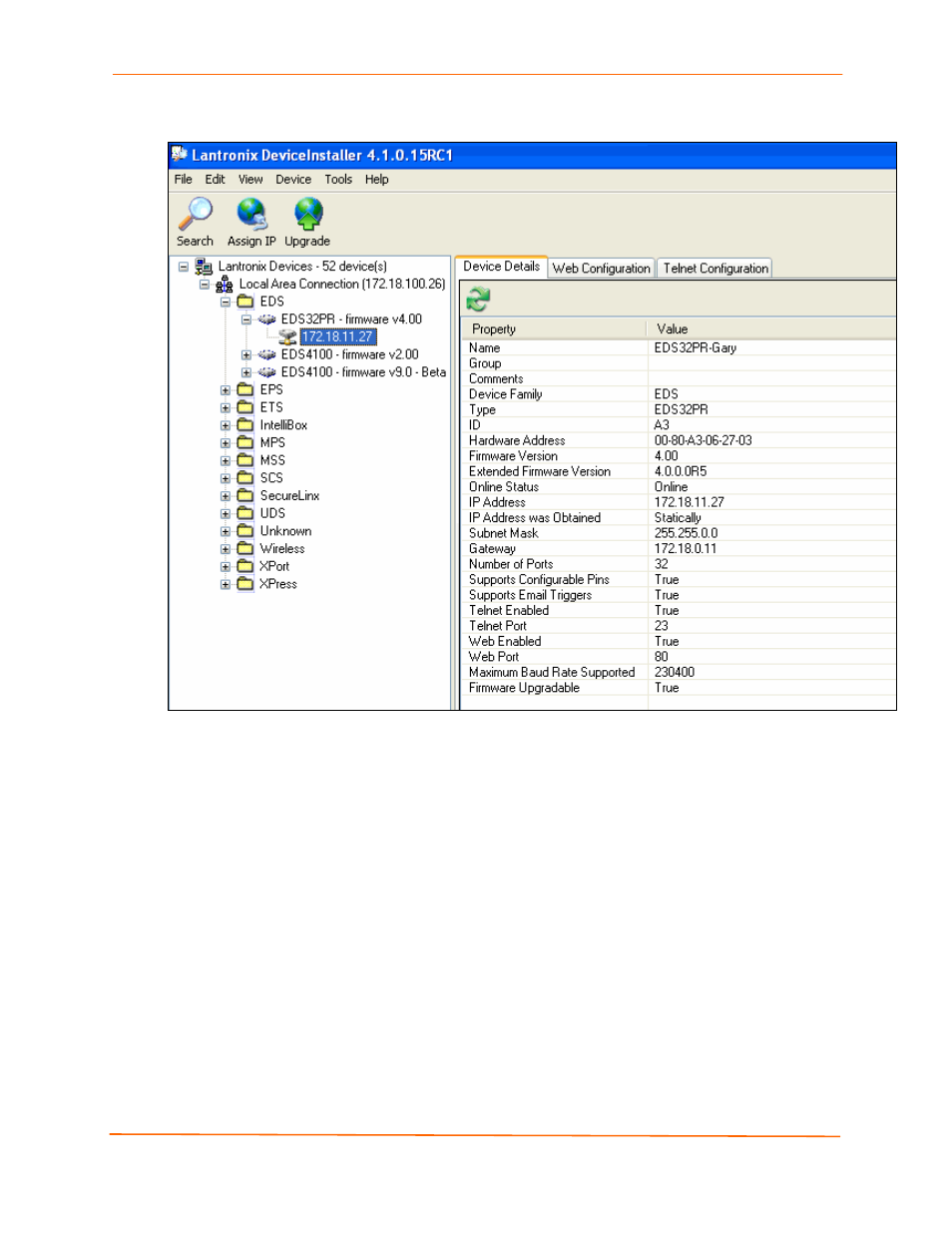Viewport: 952px width, 1233px height.
Task: Expand the EDS4100 firmware v2.00 node
Action: click(246, 354)
